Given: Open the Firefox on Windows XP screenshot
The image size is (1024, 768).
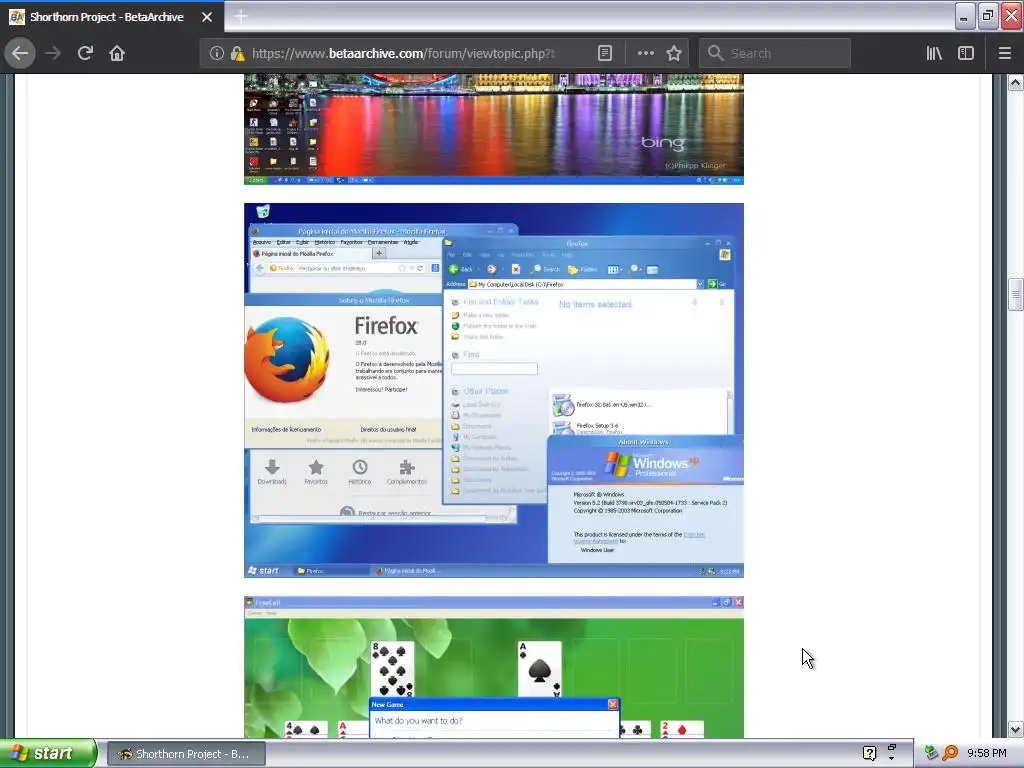Looking at the screenshot, I should click(x=494, y=391).
